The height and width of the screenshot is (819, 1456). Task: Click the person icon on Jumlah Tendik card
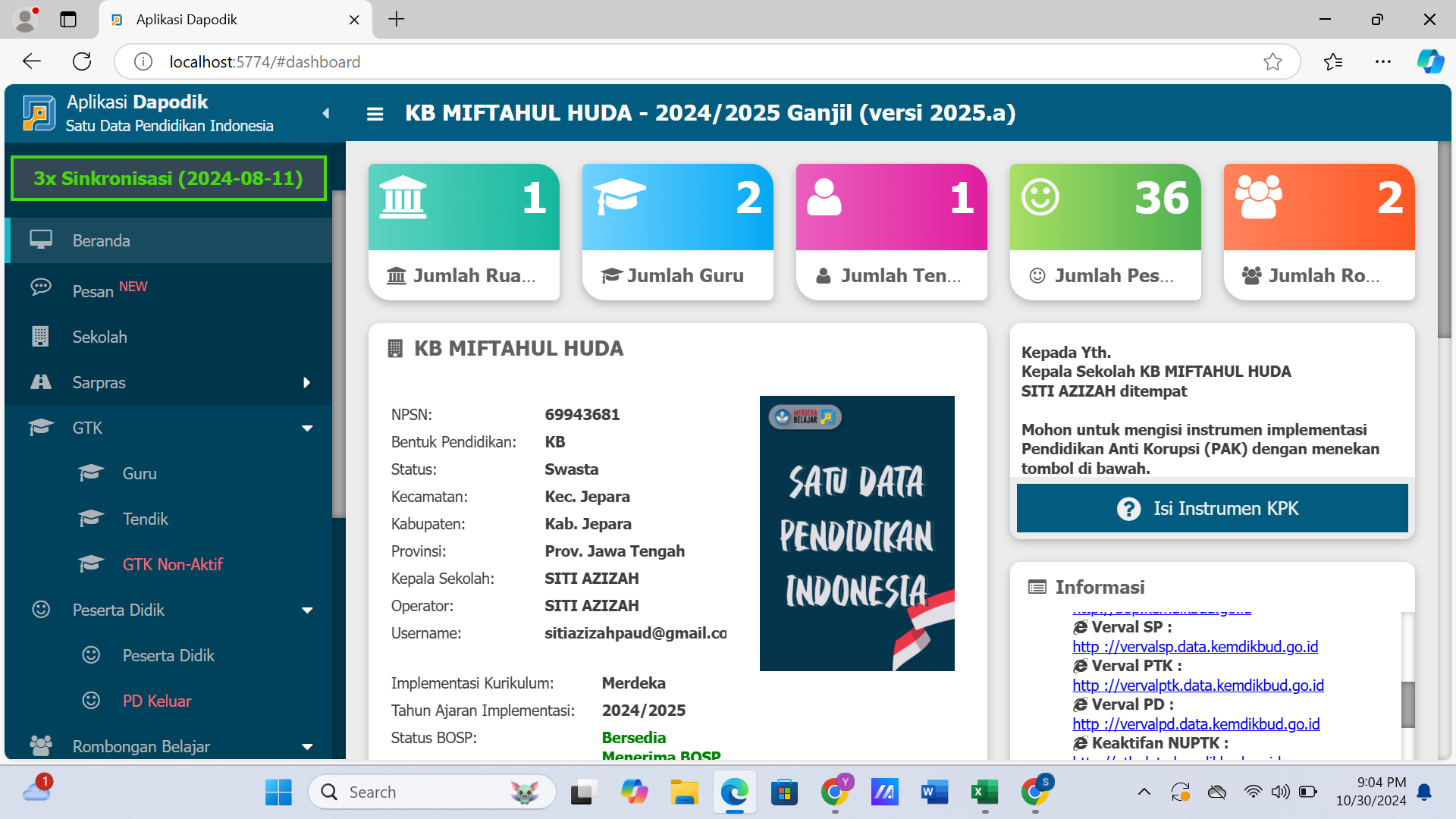tap(824, 197)
